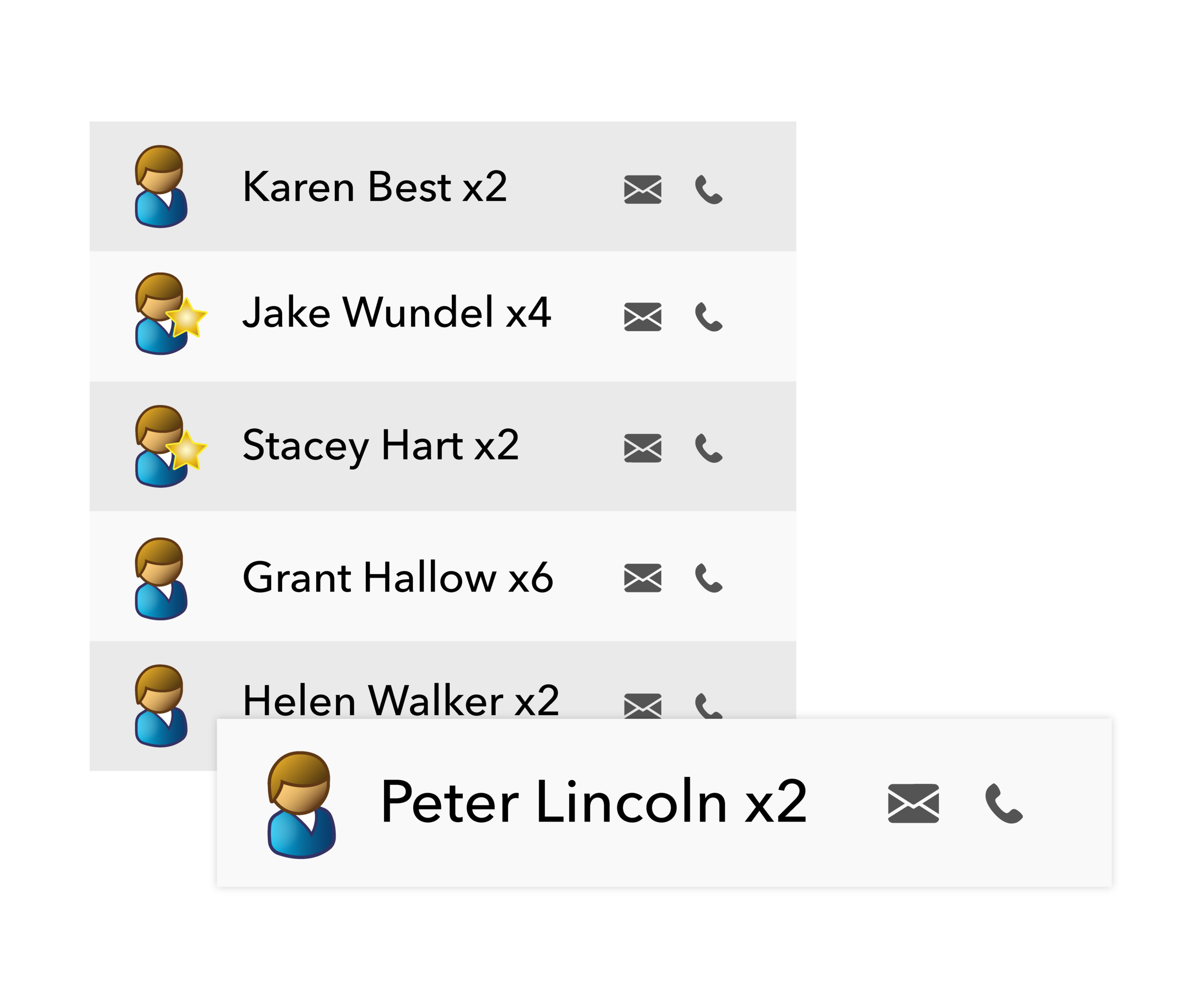Select Stacey Hart's starred avatar
The width and height of the screenshot is (1194, 1008).
[170, 446]
